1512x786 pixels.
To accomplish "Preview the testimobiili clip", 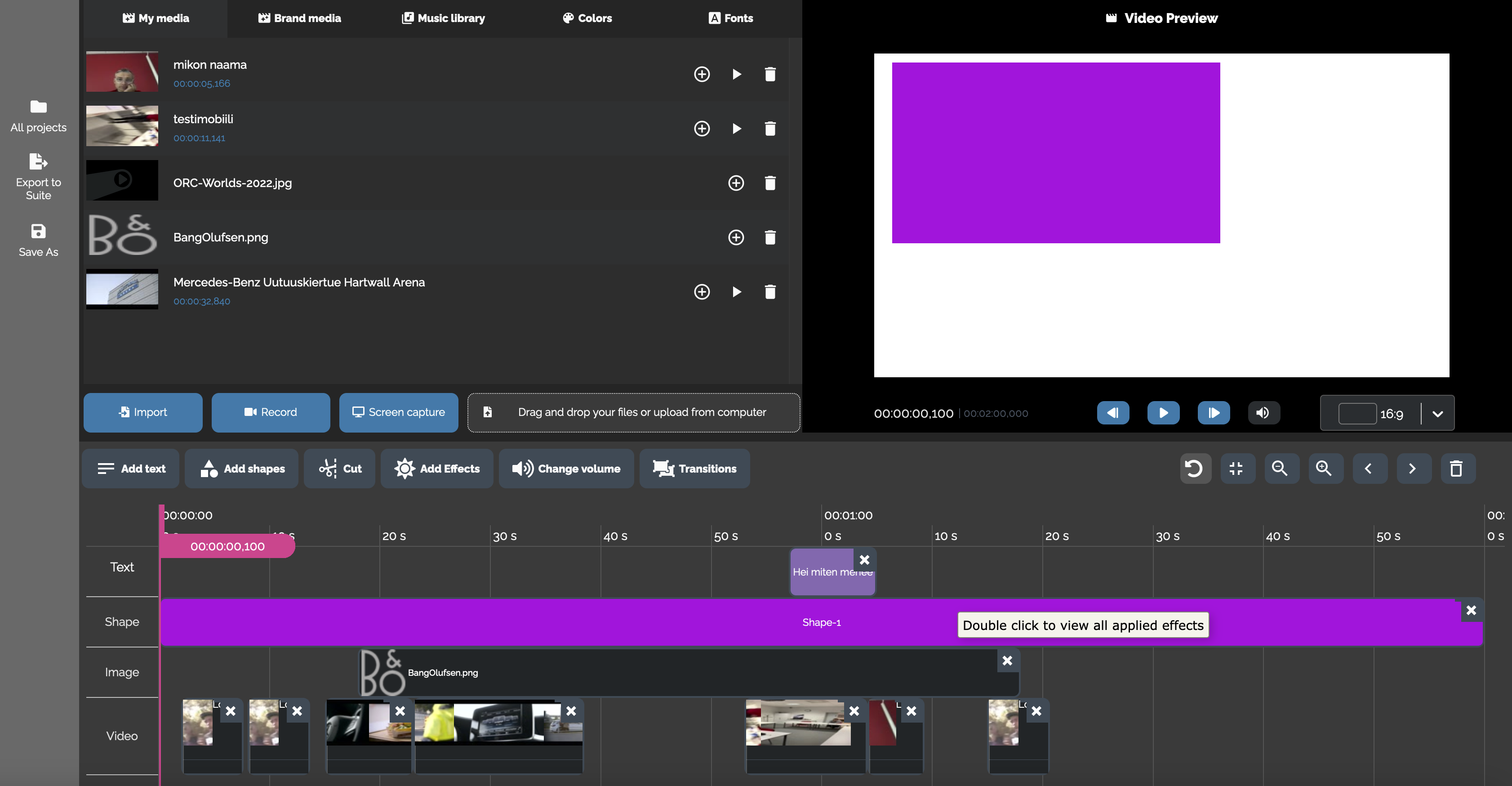I will point(736,129).
